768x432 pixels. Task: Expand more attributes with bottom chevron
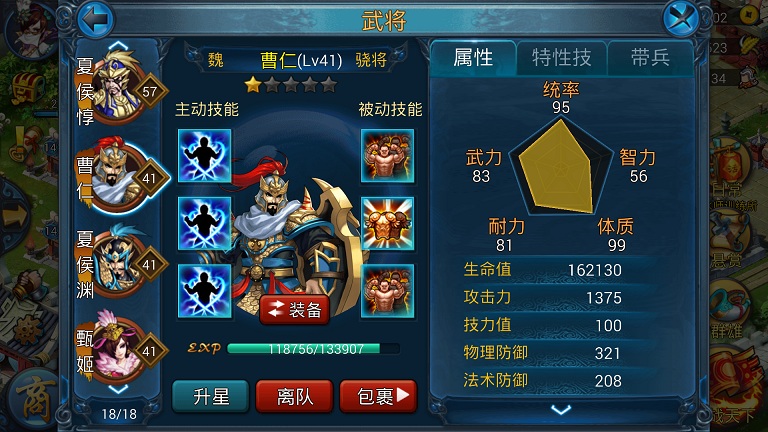tap(561, 409)
